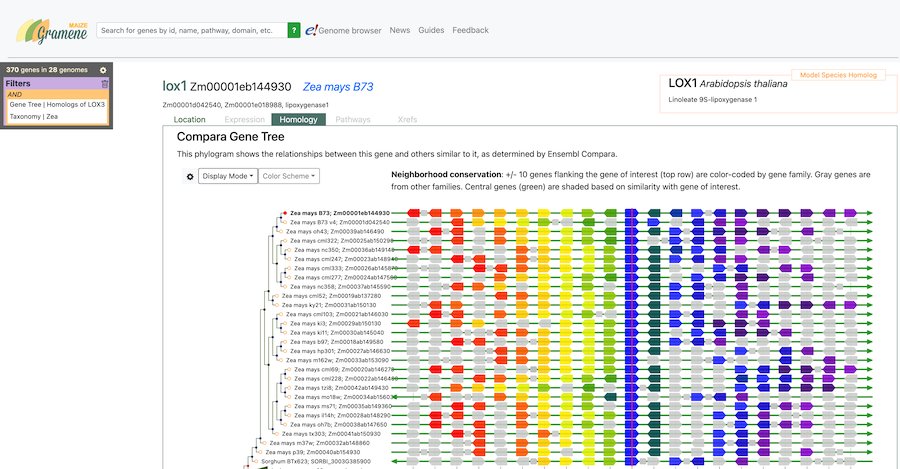The image size is (900, 469).
Task: Click the trash icon to clear Filters
Action: [105, 84]
